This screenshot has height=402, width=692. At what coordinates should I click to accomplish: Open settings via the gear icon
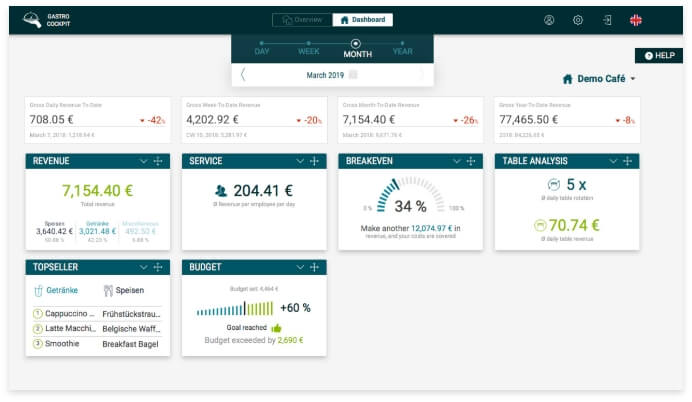(578, 20)
